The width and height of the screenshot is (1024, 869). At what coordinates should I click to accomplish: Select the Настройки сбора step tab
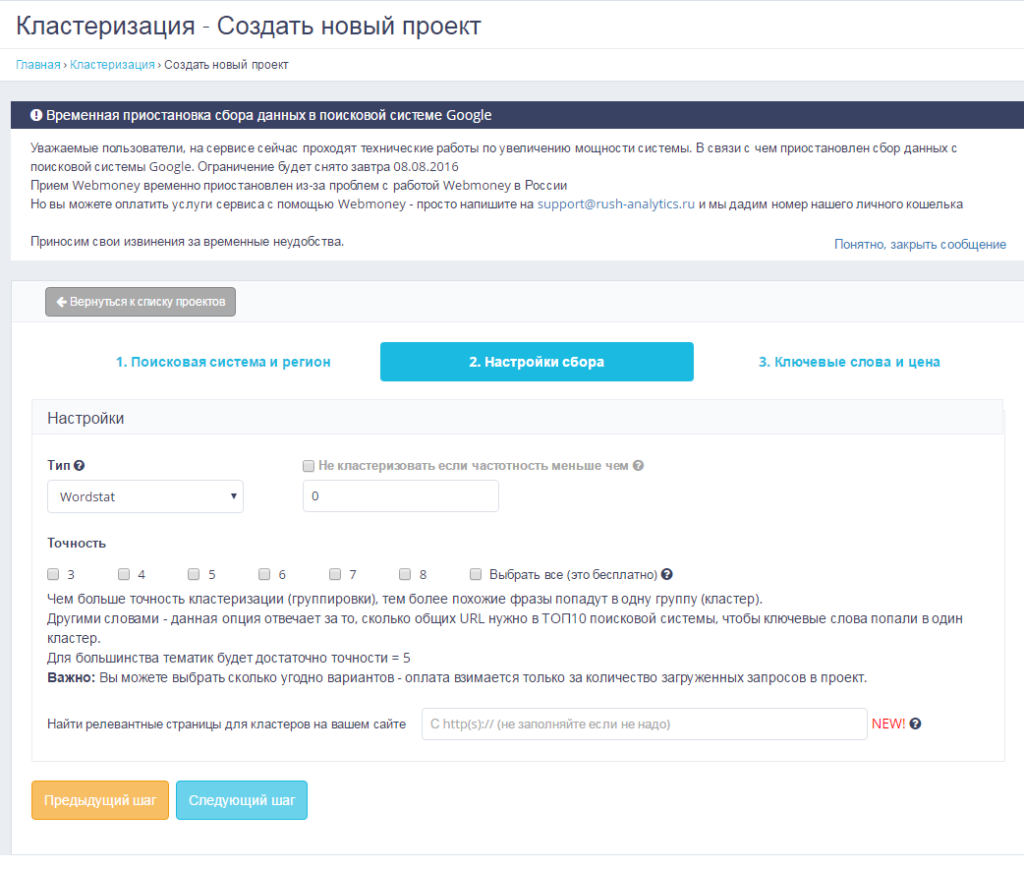click(x=536, y=362)
